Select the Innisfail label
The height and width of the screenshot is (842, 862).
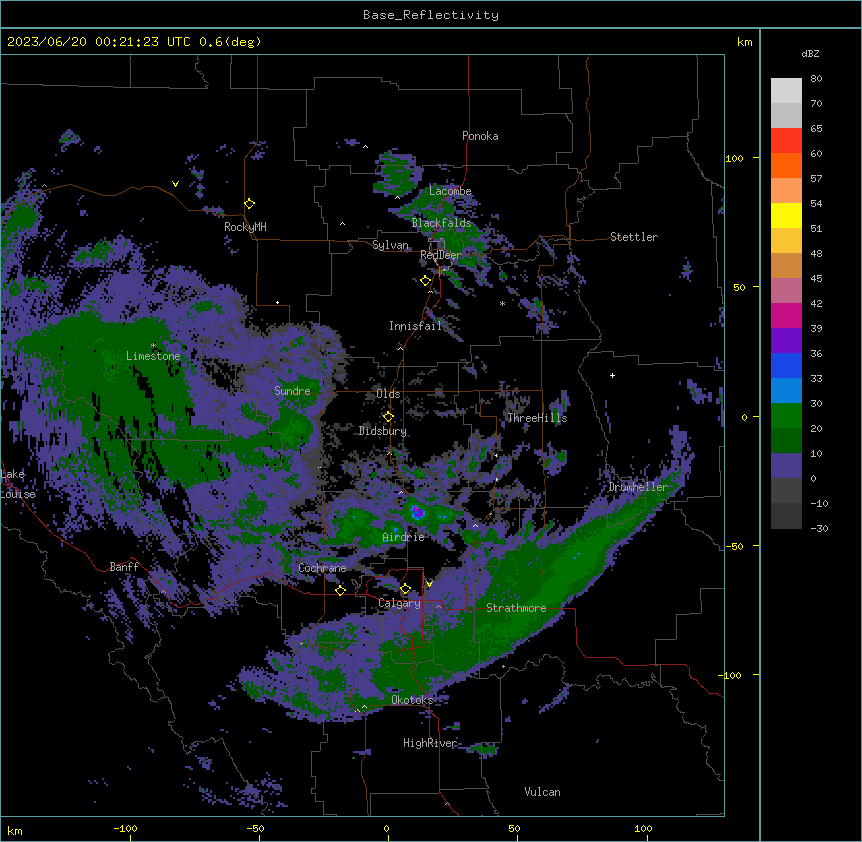pos(415,326)
